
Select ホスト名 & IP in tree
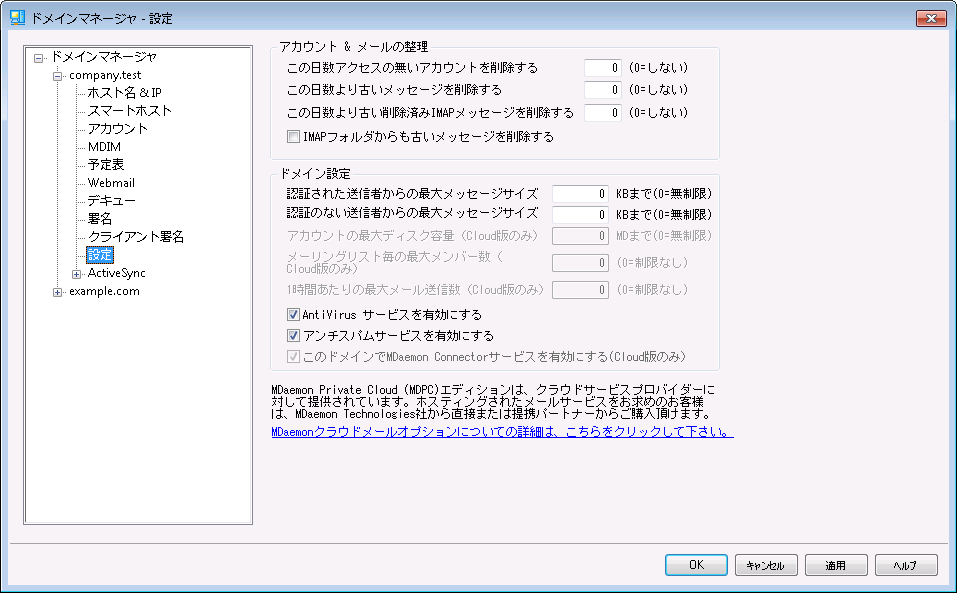point(124,93)
